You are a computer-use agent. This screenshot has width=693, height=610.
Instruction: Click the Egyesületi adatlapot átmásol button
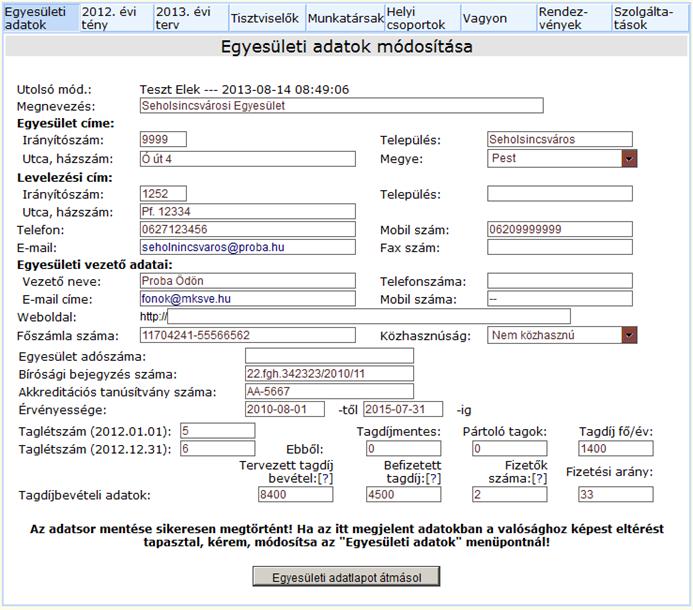click(346, 577)
